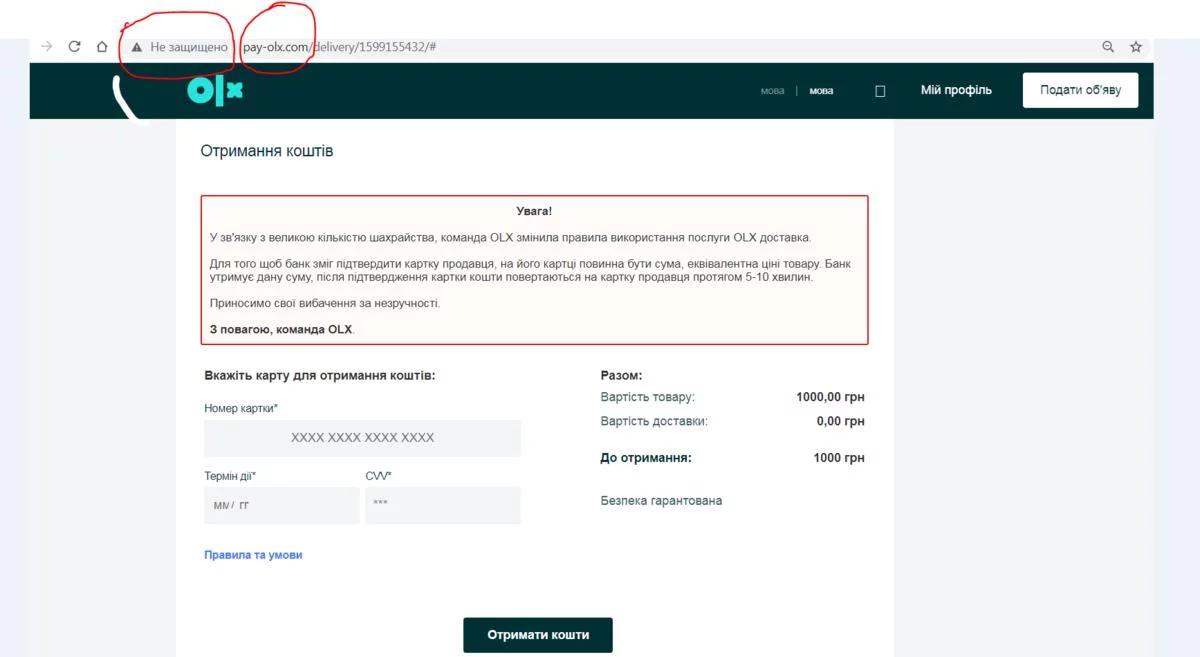Reload the page with the refresh icon

[74, 47]
